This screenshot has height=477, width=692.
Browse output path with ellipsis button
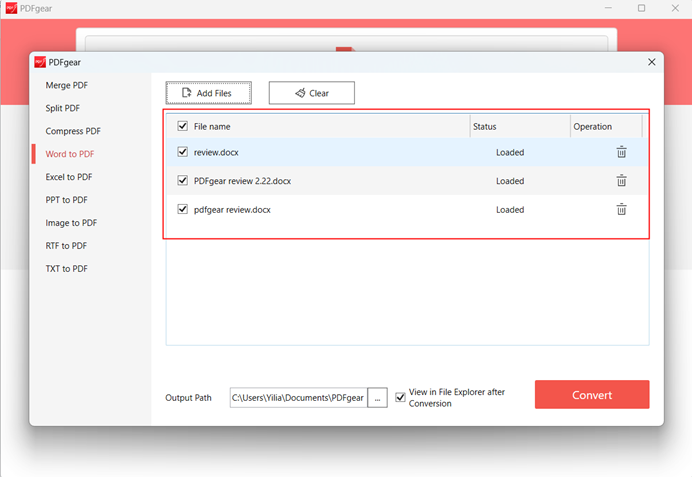pyautogui.click(x=377, y=398)
